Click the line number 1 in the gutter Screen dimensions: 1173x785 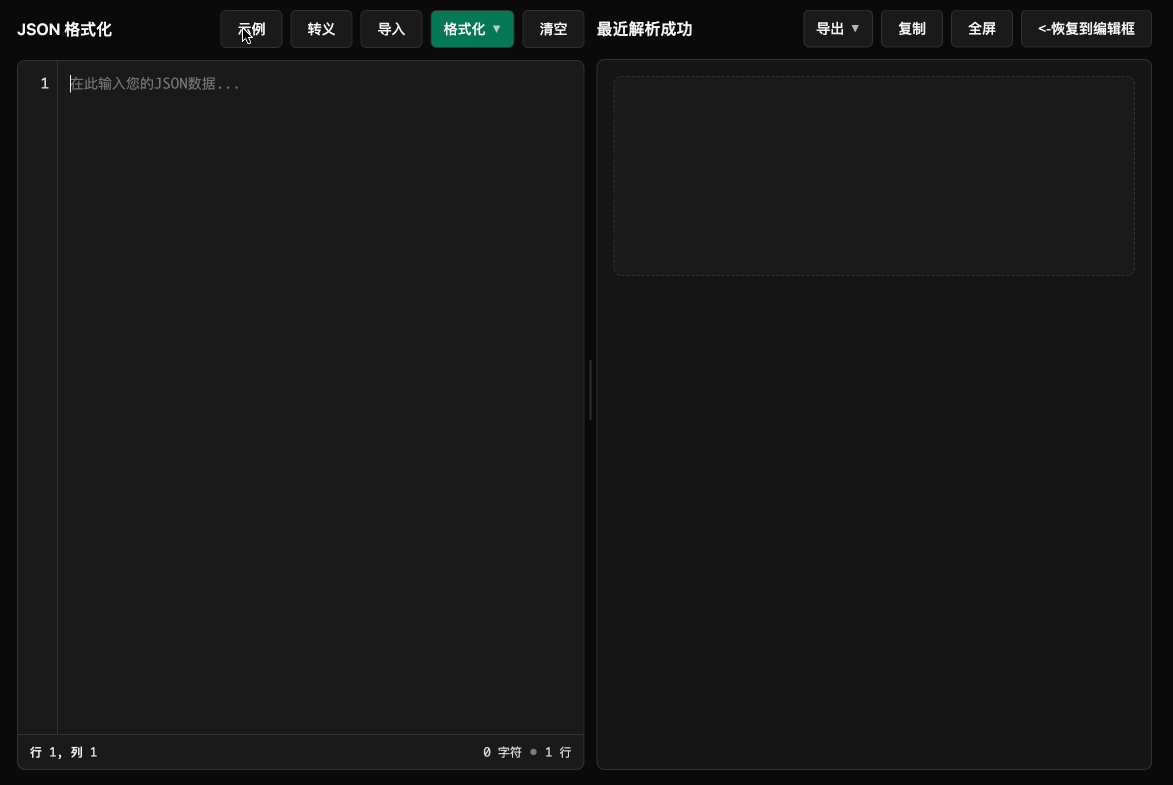click(43, 84)
